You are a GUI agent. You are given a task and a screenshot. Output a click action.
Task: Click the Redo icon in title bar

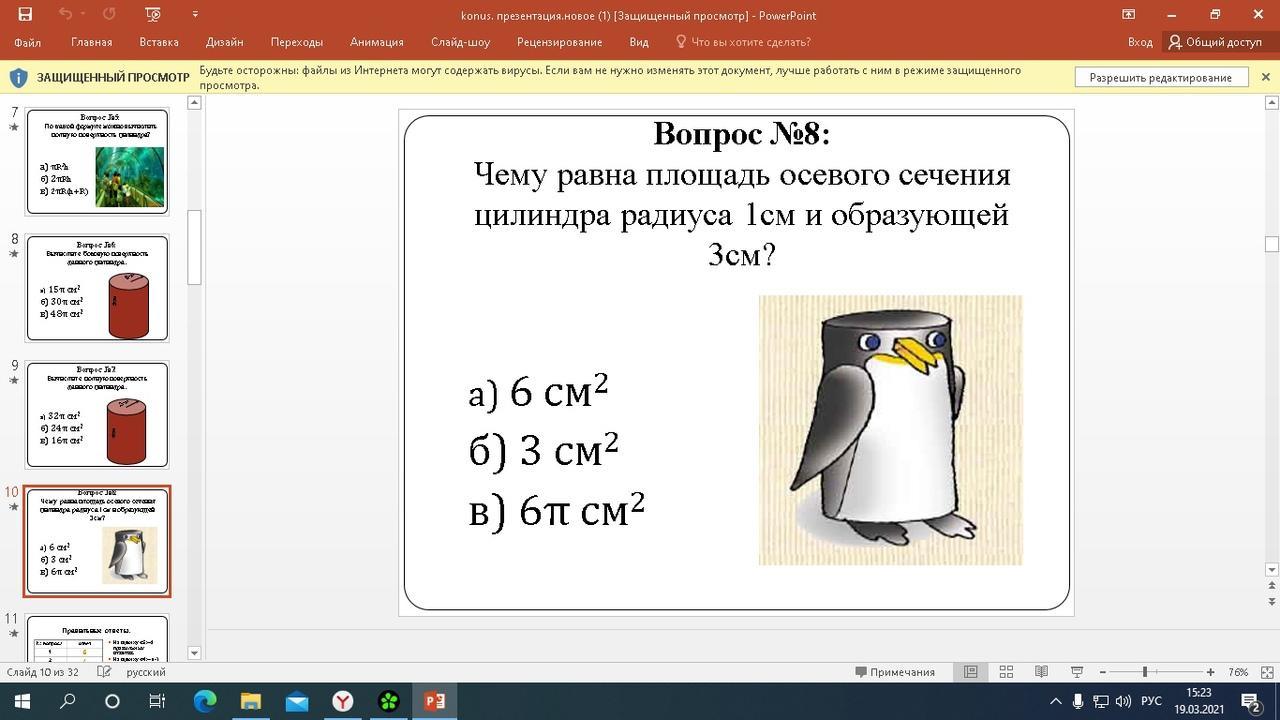click(109, 14)
